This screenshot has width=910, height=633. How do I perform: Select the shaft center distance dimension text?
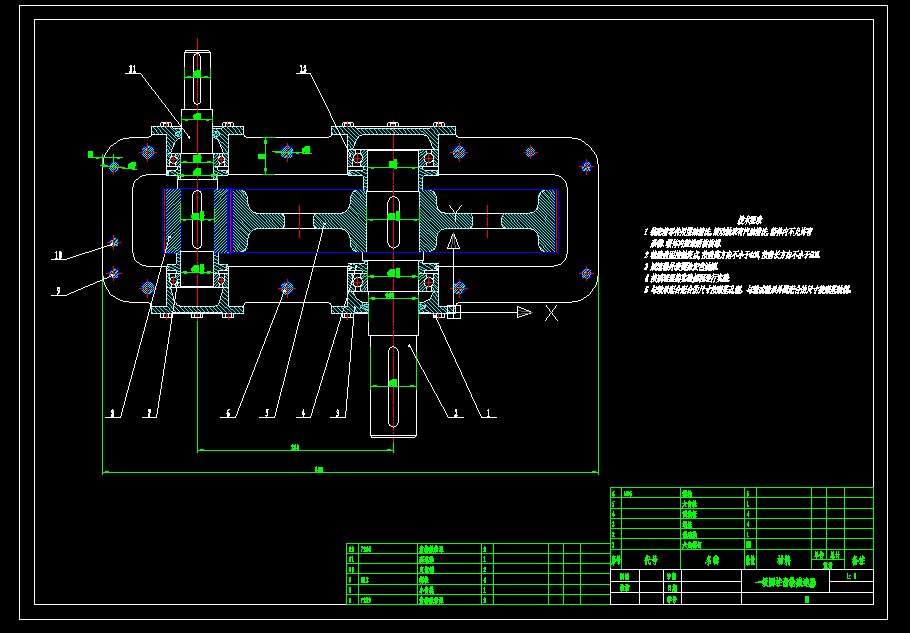point(295,446)
